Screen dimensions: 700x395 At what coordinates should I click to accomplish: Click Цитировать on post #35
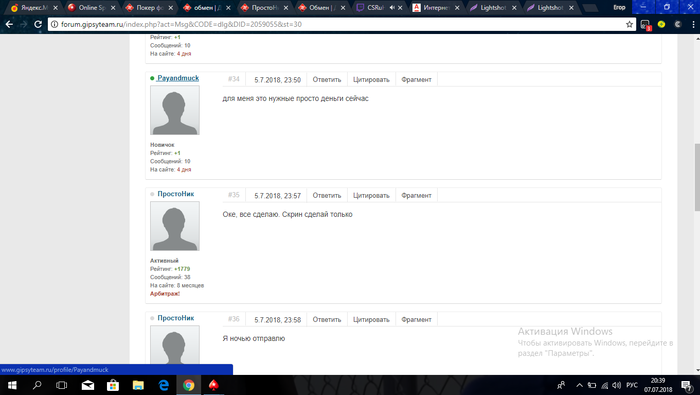(371, 195)
